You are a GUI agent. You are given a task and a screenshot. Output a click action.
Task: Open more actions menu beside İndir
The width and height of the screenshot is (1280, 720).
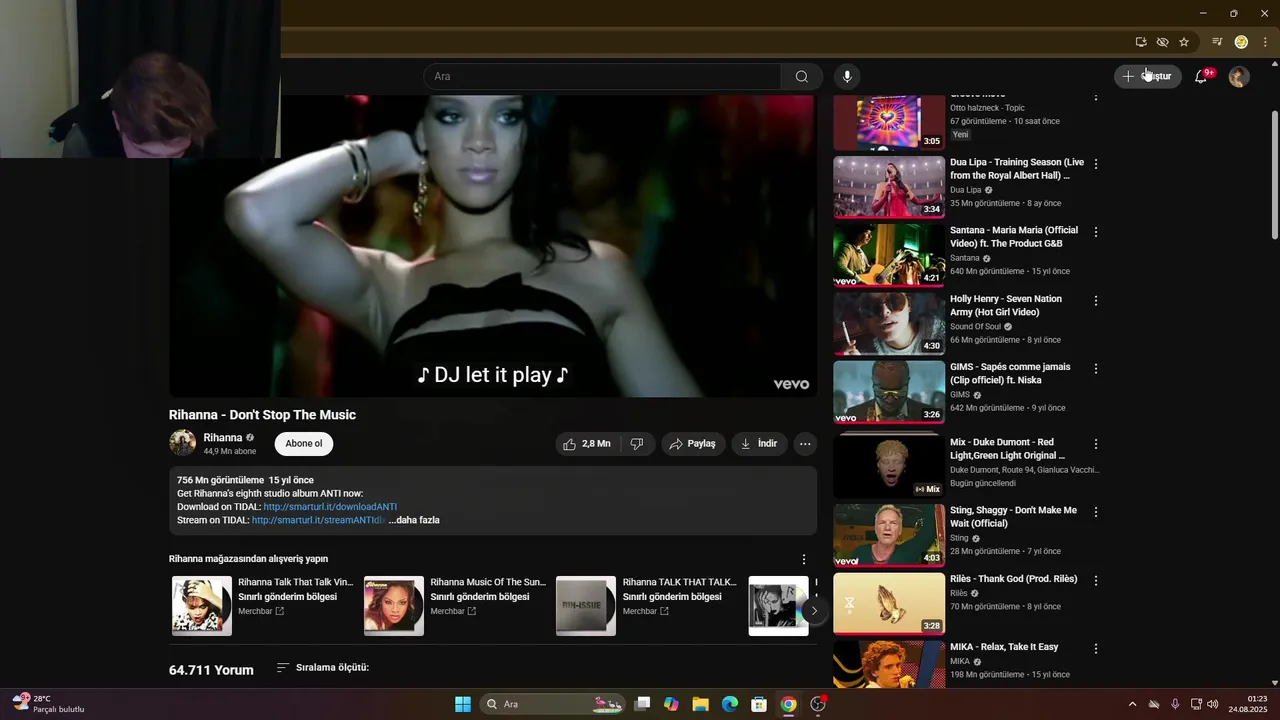[805, 444]
